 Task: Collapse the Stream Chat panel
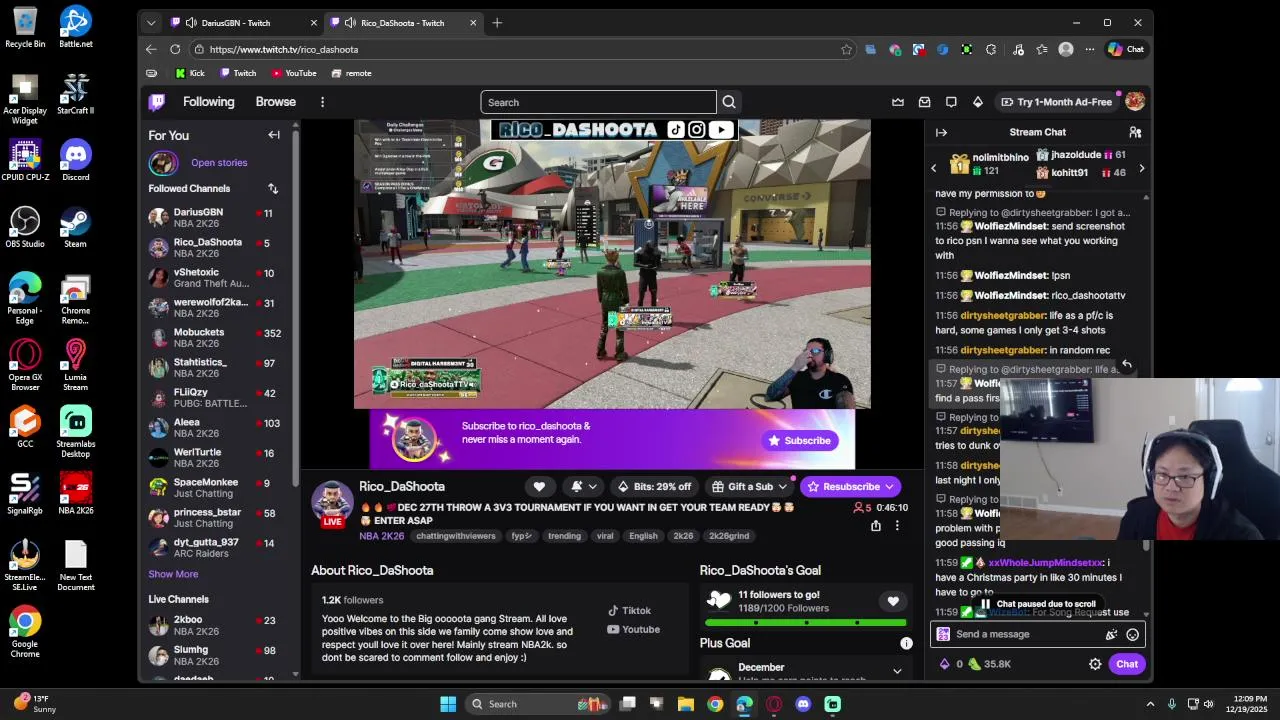pyautogui.click(x=941, y=132)
